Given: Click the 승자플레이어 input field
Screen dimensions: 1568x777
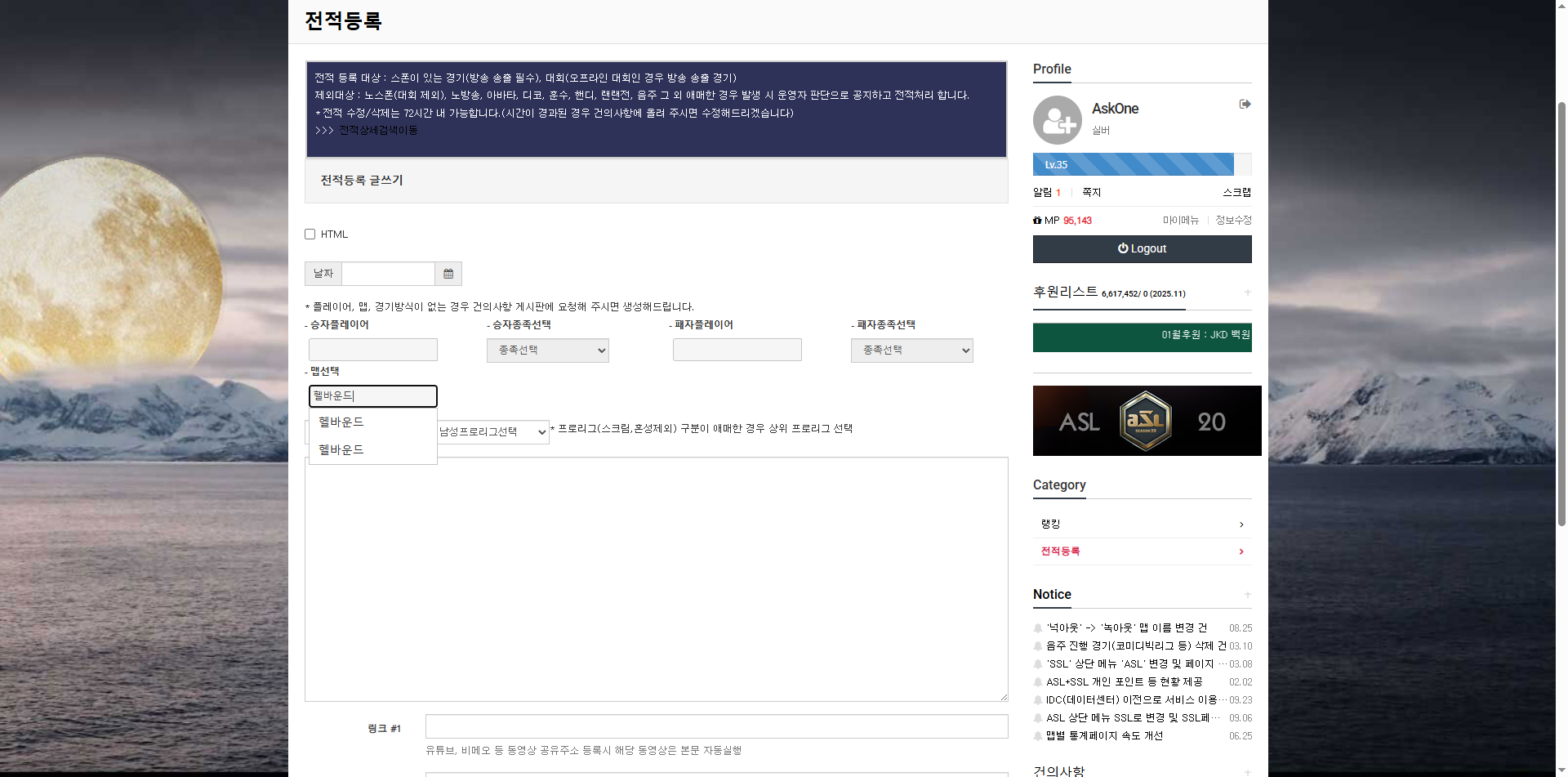Looking at the screenshot, I should [x=373, y=351].
